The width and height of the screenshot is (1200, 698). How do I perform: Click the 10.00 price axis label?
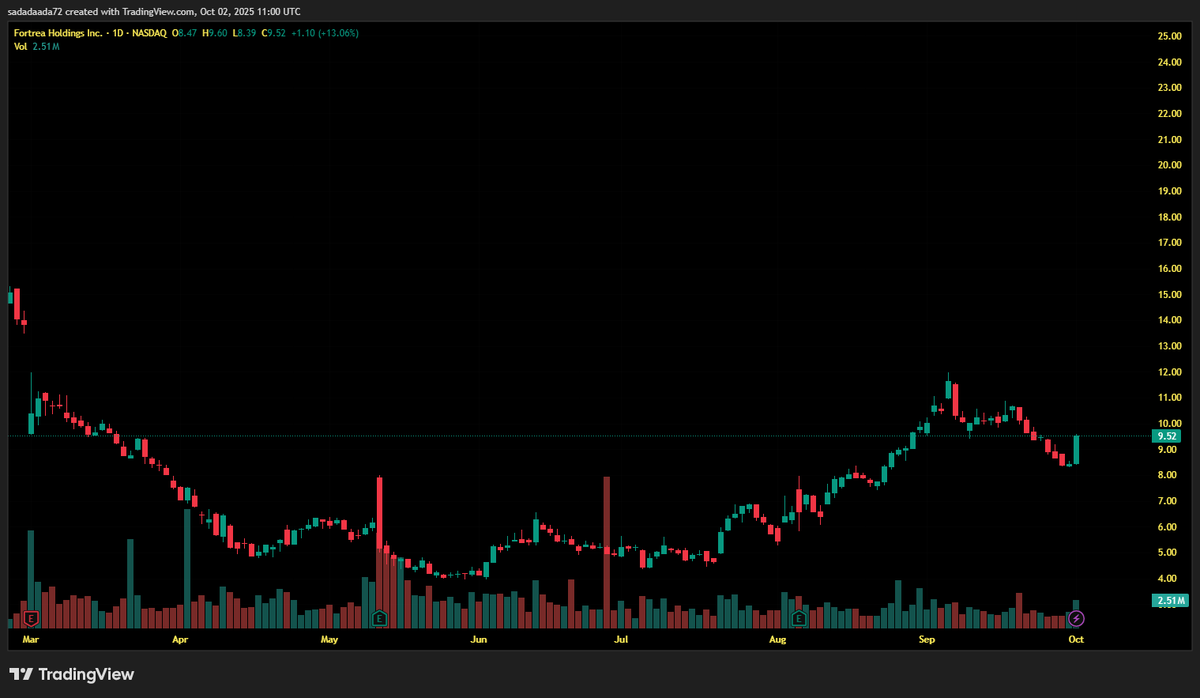click(x=1169, y=423)
